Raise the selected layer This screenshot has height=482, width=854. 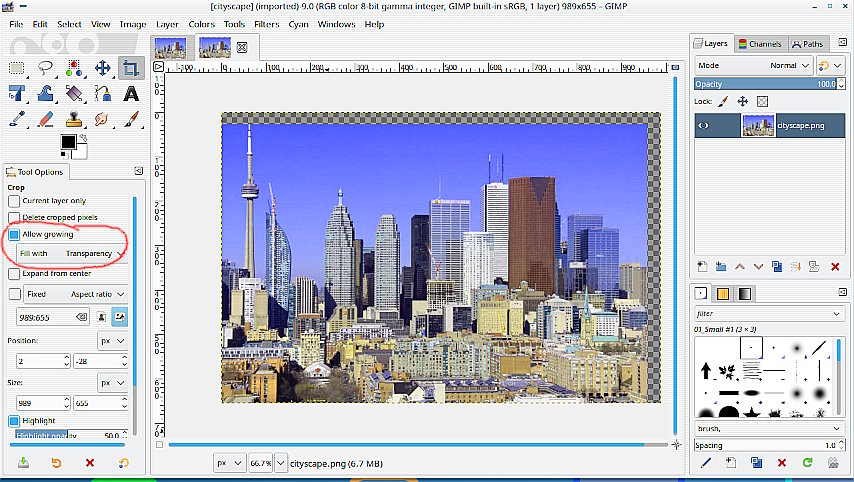740,266
